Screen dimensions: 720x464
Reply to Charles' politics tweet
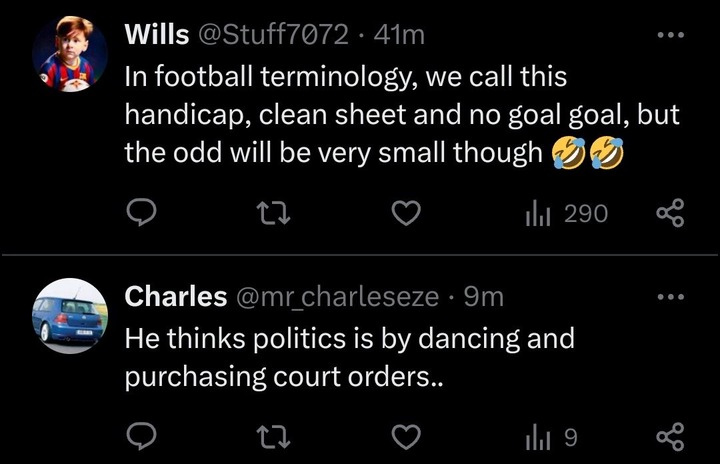(141, 436)
